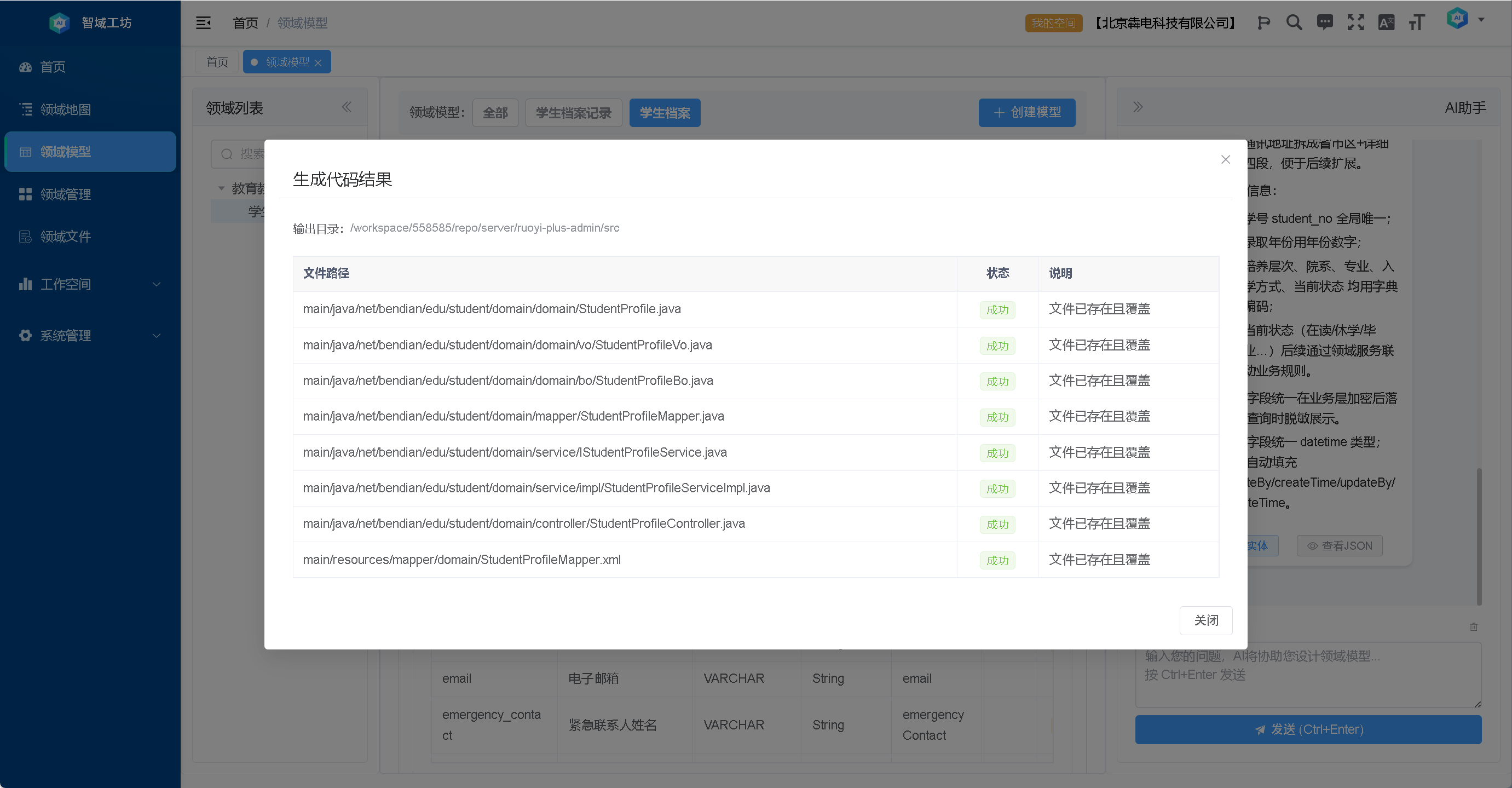Open 领域地图 in the sidebar
1512x788 pixels.
click(x=66, y=109)
